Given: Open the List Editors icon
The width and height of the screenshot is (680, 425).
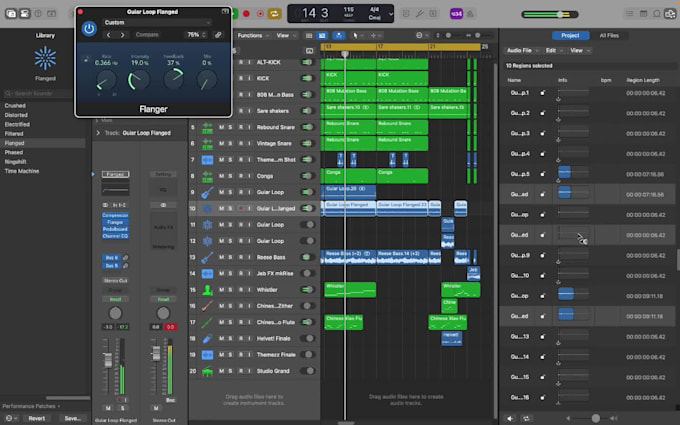Looking at the screenshot, I should (630, 14).
